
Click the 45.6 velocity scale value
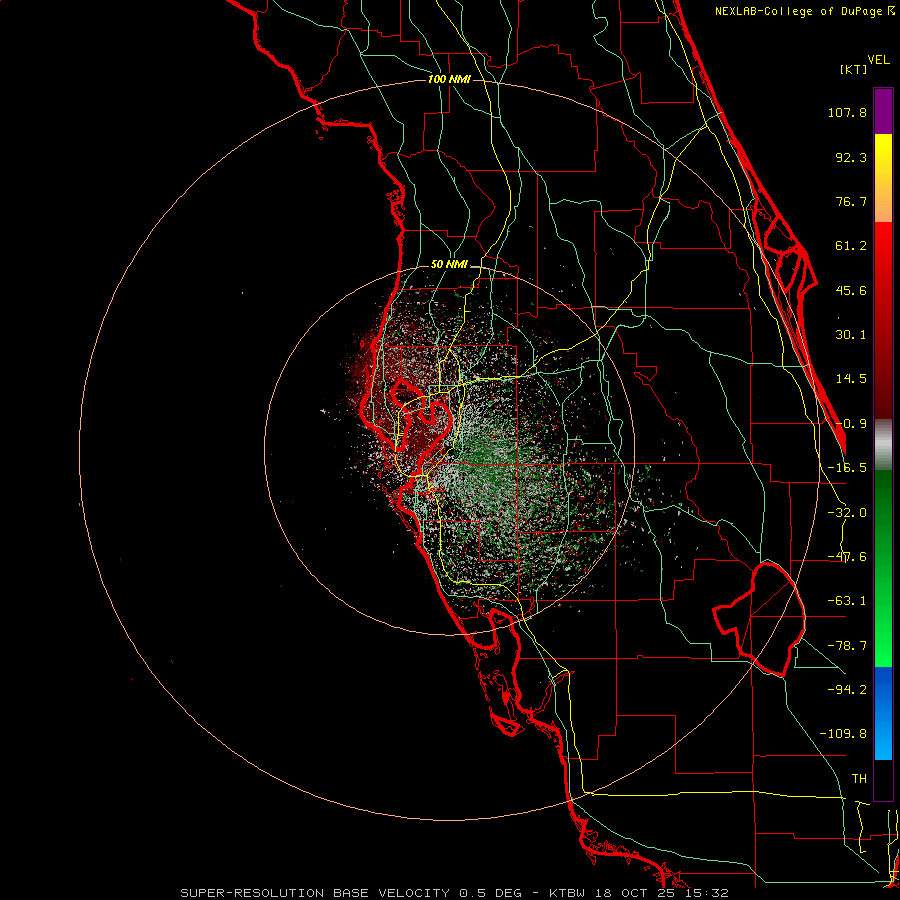pos(851,290)
